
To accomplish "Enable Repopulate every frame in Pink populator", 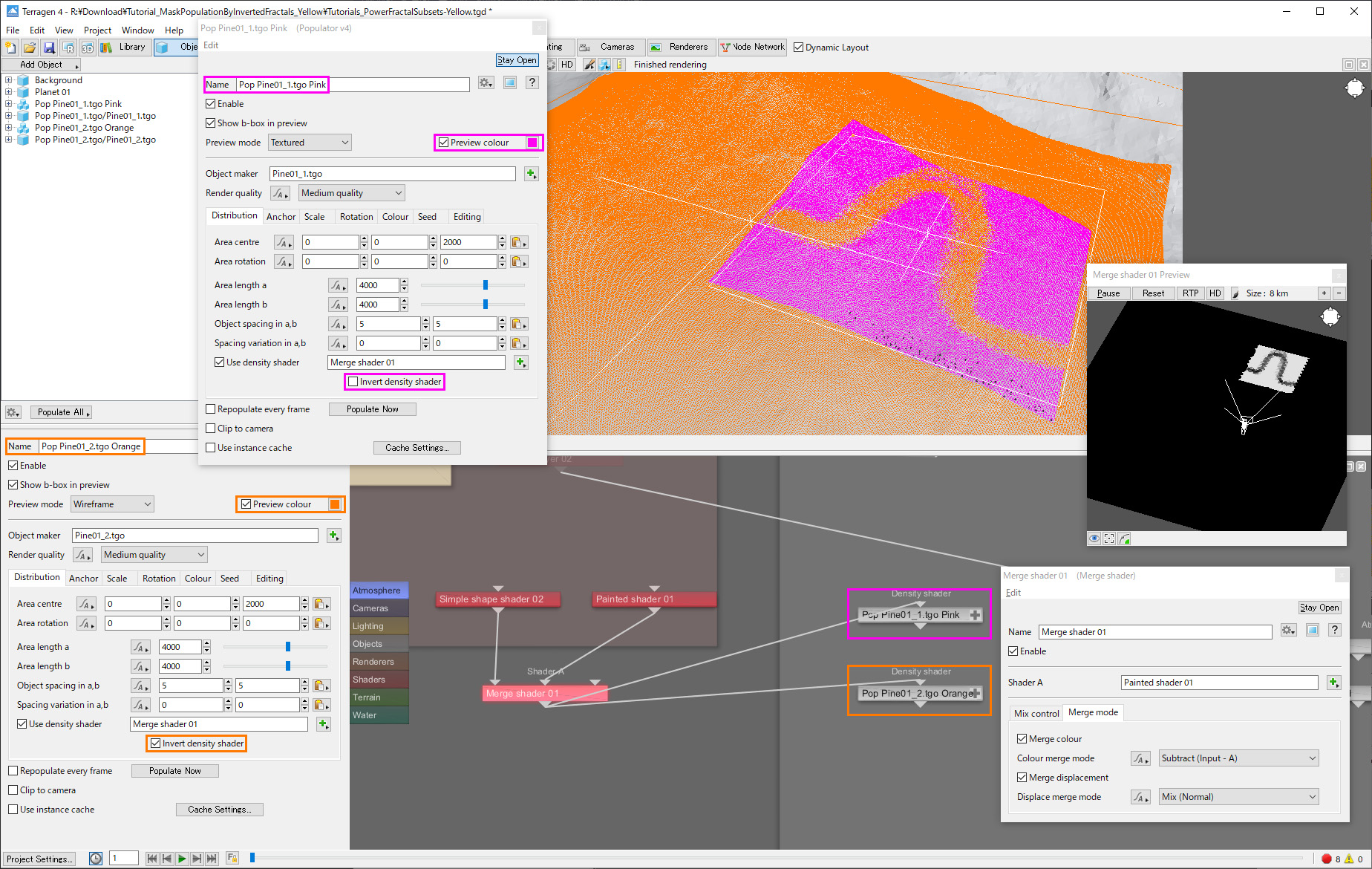I will (211, 409).
